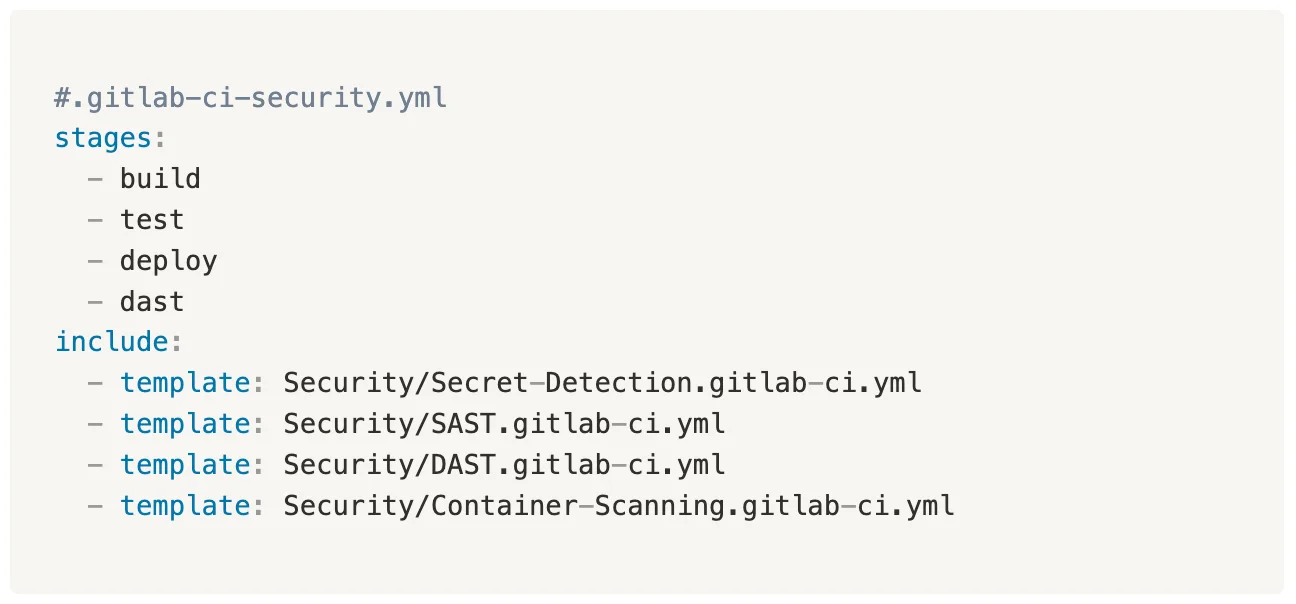Click the 'include' key
1296x604 pixels.
(x=111, y=342)
